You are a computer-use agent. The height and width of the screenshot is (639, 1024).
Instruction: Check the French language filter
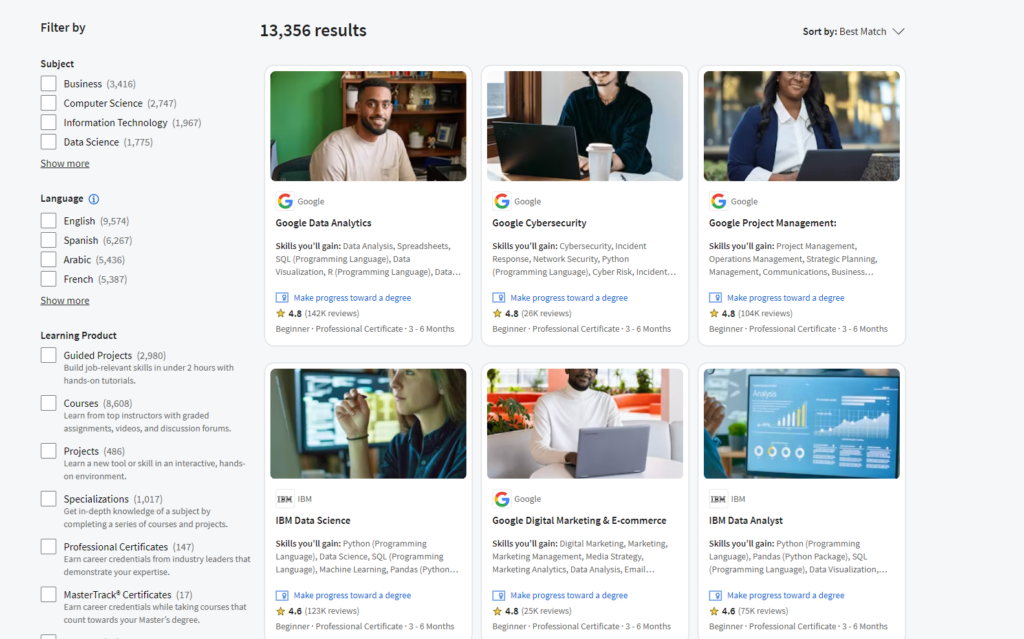48,279
